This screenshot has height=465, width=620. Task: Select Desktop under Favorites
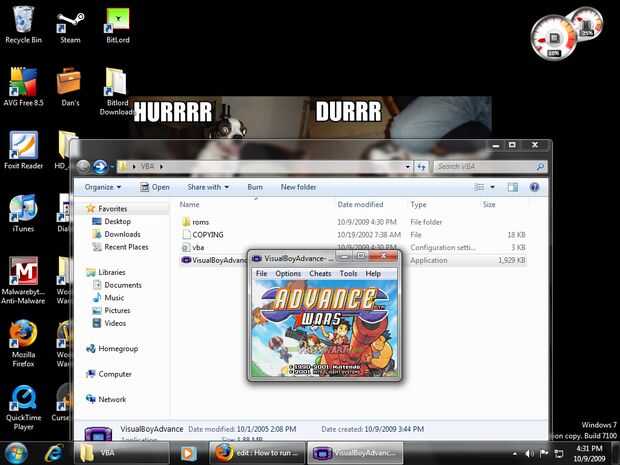[x=117, y=221]
